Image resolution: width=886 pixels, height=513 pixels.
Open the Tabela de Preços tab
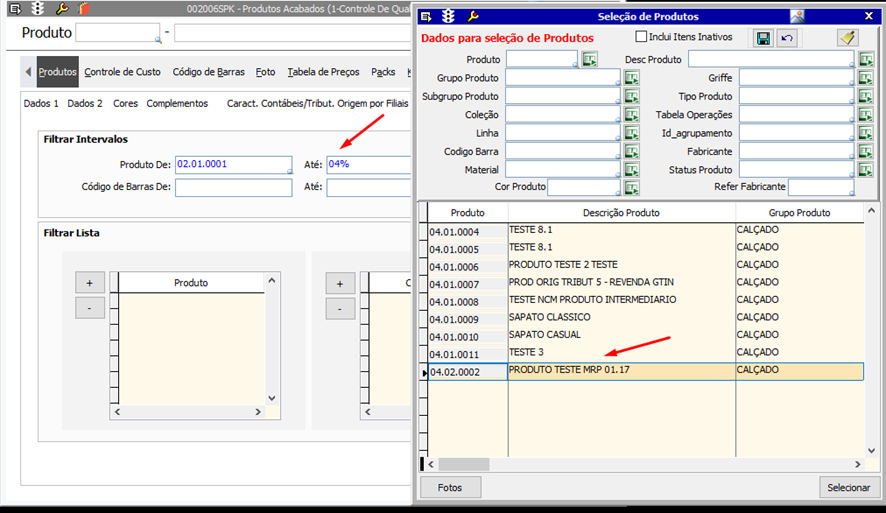click(323, 72)
